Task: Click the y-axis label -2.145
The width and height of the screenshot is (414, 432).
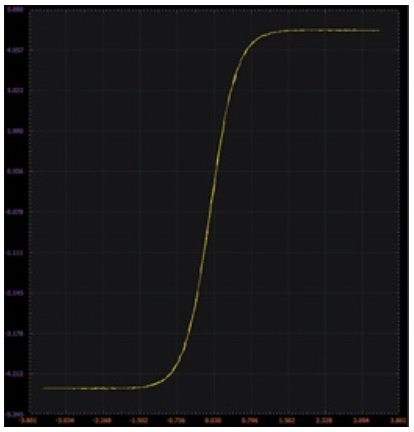Action: point(11,293)
